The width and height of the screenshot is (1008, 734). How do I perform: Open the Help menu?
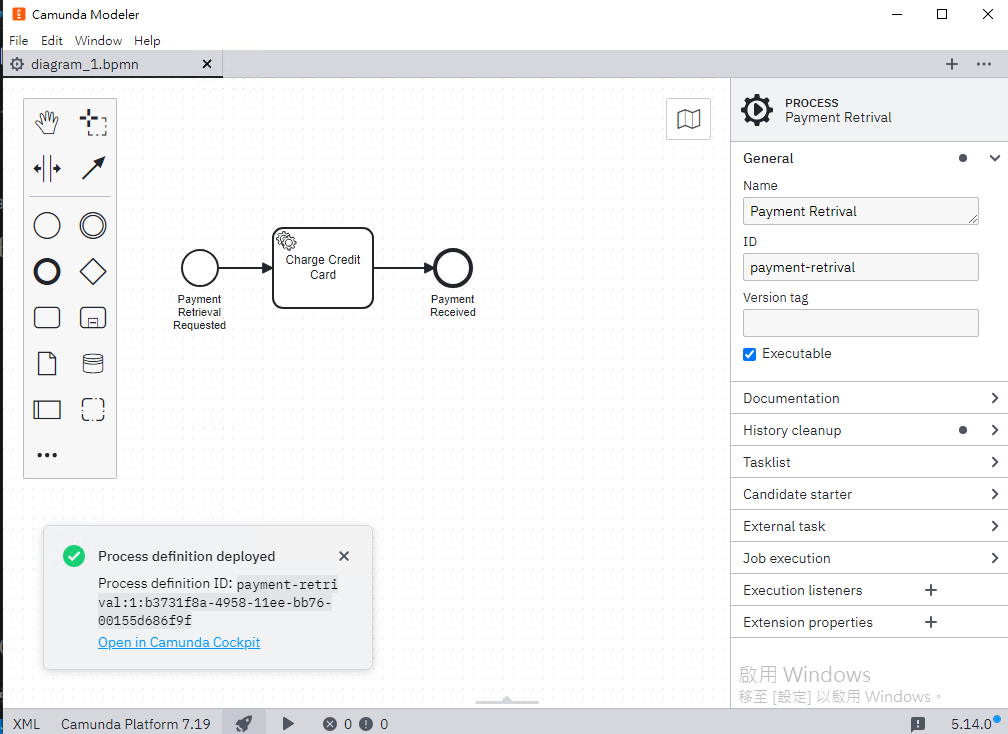(x=147, y=40)
